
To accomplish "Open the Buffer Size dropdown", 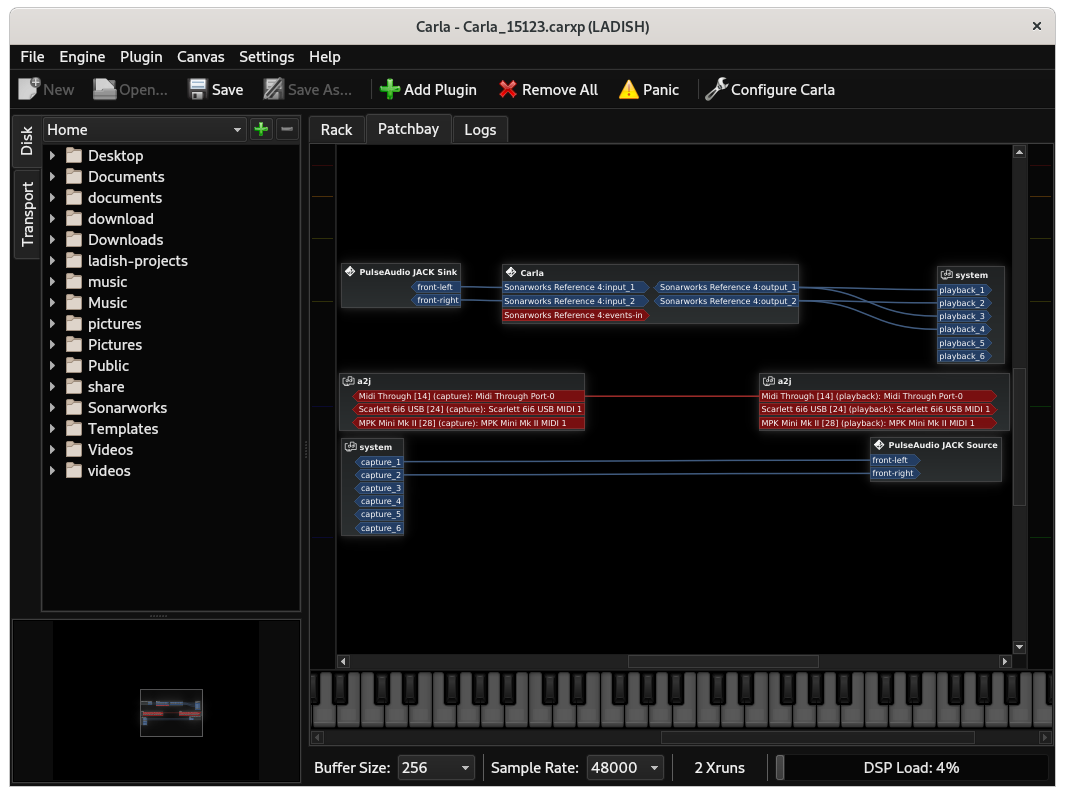I will tap(435, 767).
